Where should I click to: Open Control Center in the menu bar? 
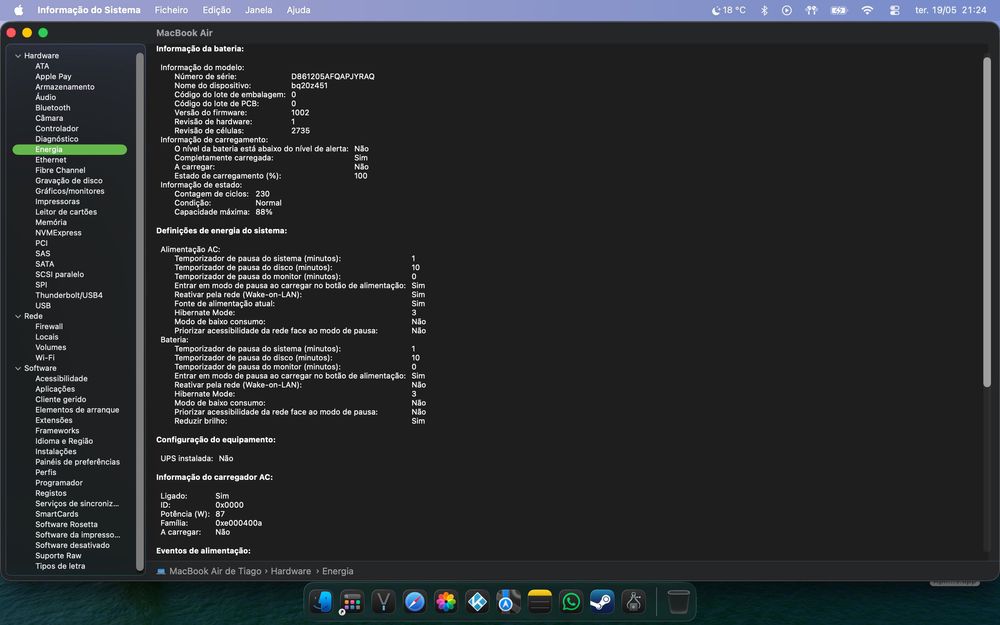click(x=895, y=10)
